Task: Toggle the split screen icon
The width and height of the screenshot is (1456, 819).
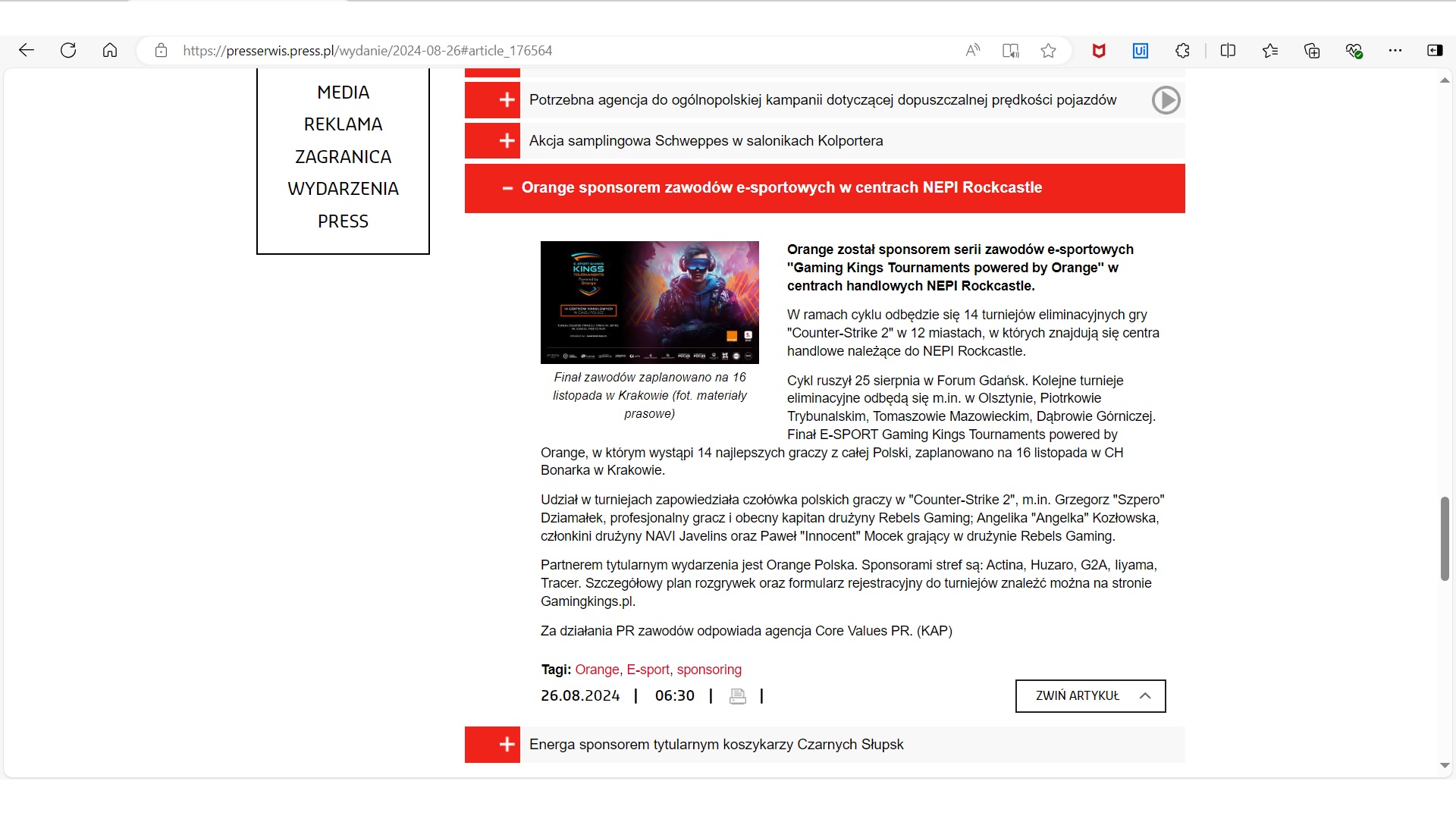Action: click(1228, 50)
